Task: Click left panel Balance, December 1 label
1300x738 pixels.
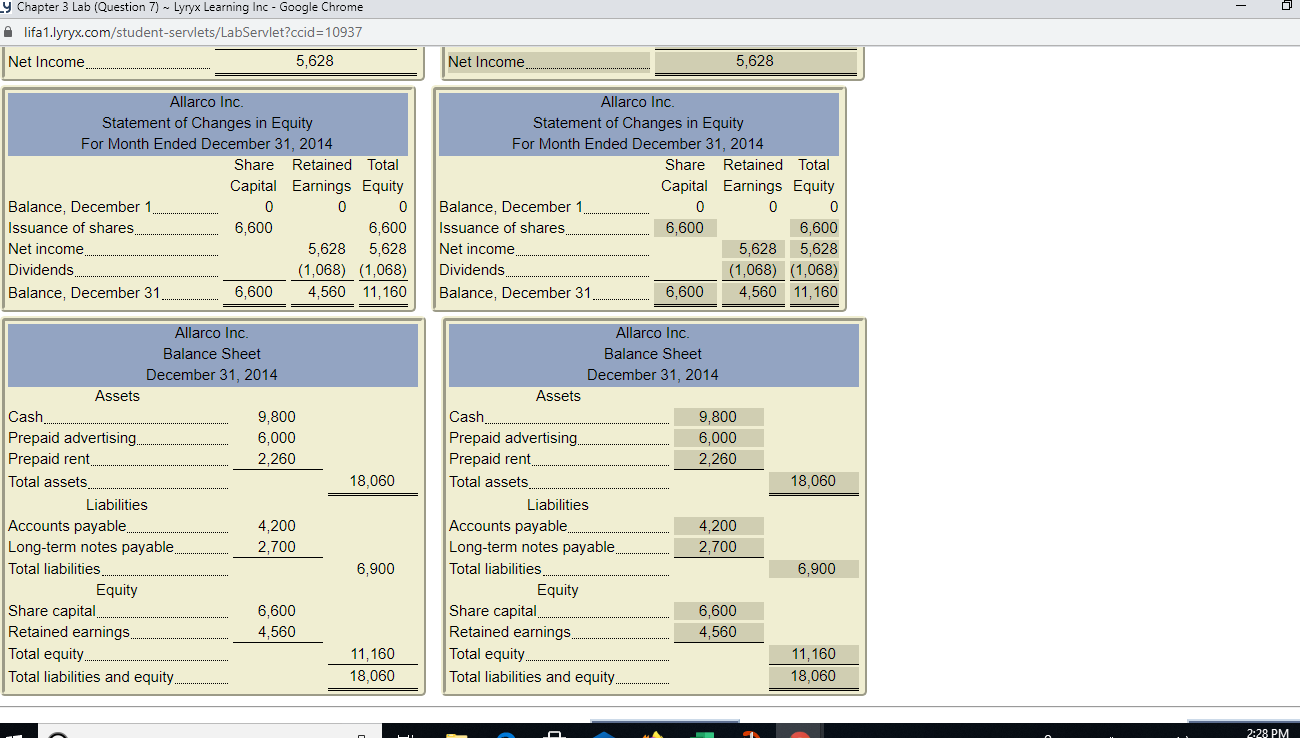Action: (x=80, y=207)
